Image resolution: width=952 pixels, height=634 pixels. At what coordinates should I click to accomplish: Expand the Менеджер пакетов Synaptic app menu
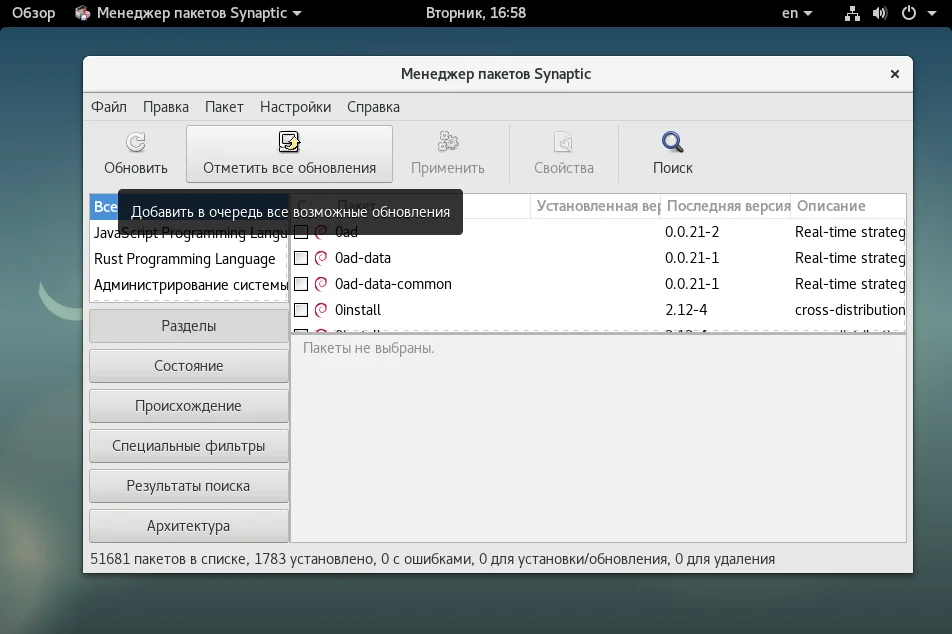pos(188,13)
